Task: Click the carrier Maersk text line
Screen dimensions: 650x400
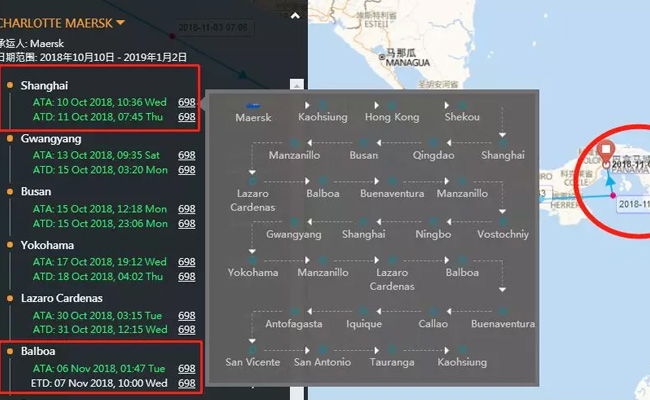Action: pos(32,44)
